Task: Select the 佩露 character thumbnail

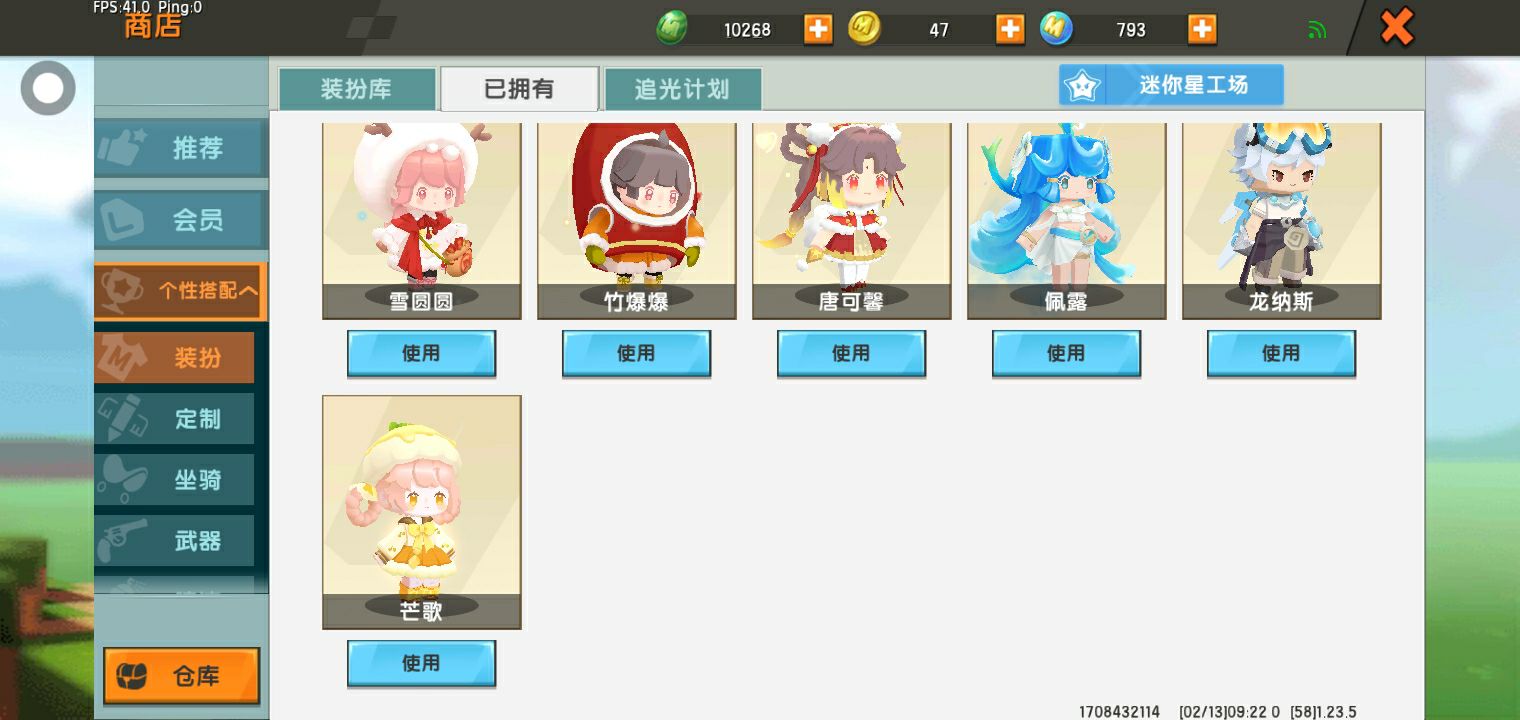Action: 1066,221
